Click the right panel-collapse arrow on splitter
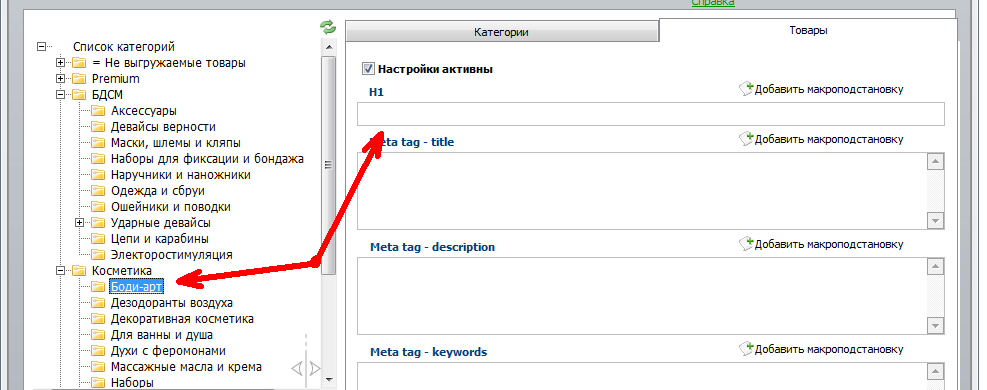 click(315, 368)
